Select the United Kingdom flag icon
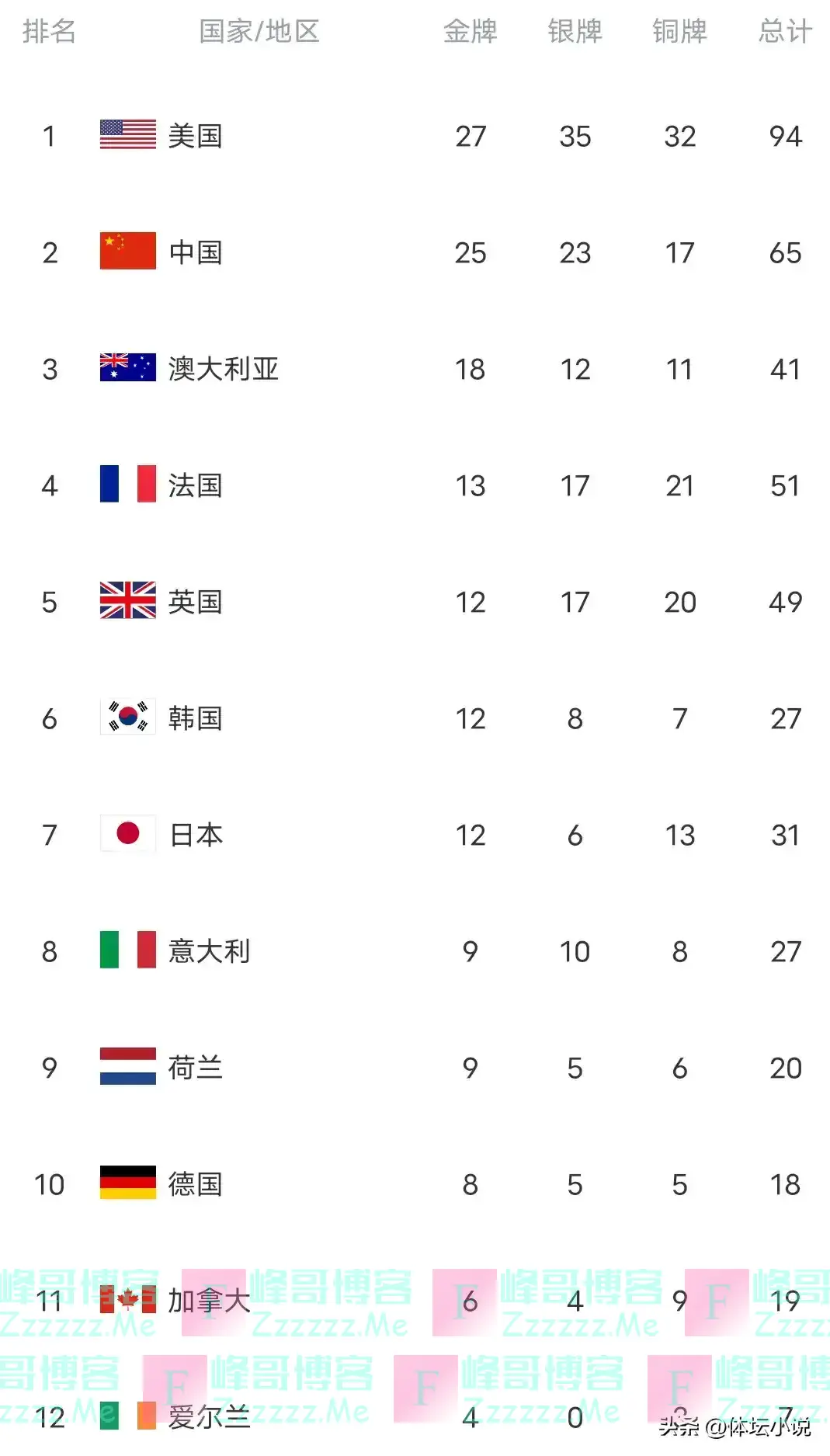The image size is (830, 1456). pyautogui.click(x=128, y=601)
